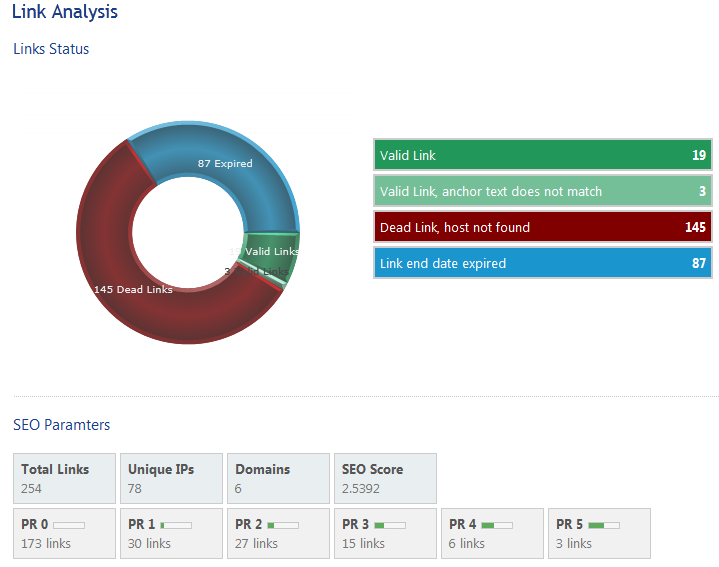Select the anchor text does not match row

(543, 191)
